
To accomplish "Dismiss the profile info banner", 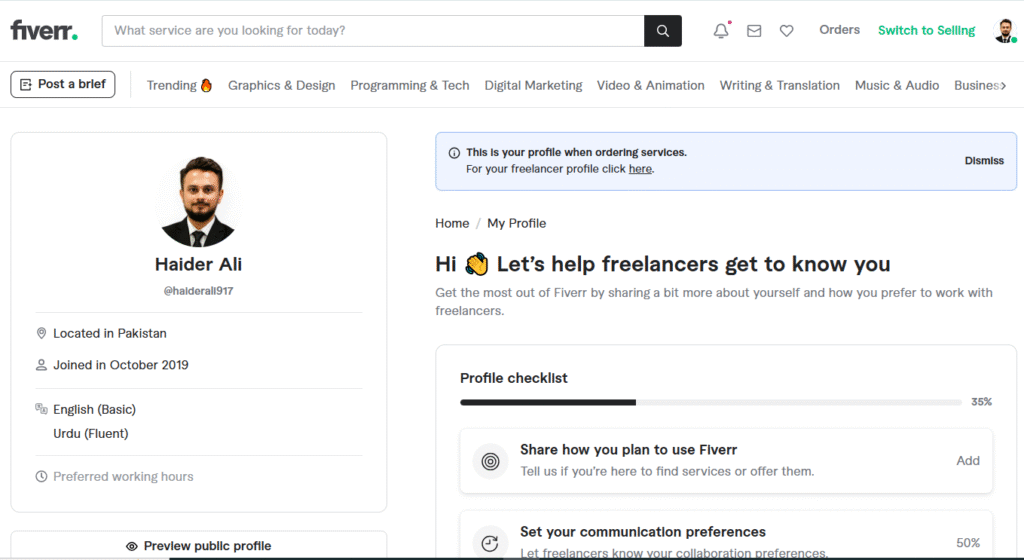I will click(x=984, y=161).
